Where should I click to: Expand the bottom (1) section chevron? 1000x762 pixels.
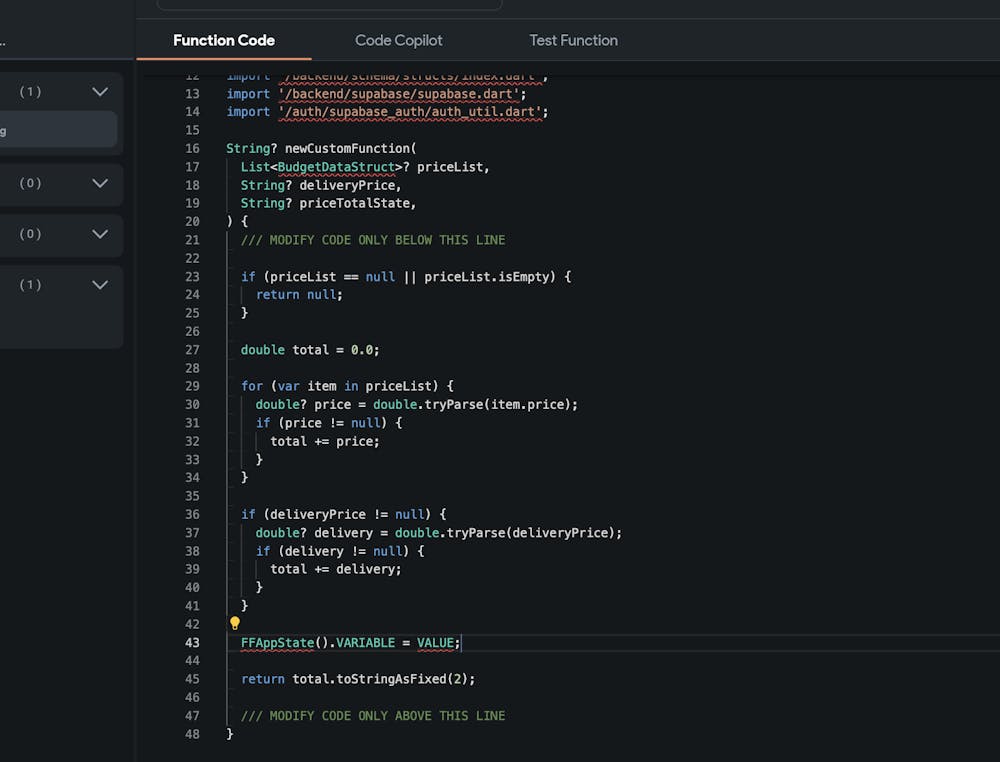tap(100, 285)
